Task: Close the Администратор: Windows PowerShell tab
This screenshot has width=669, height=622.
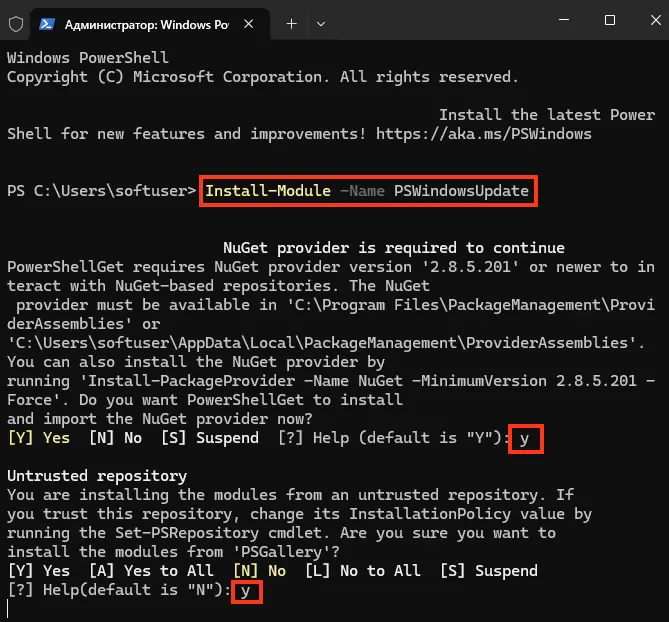Action: pyautogui.click(x=248, y=24)
